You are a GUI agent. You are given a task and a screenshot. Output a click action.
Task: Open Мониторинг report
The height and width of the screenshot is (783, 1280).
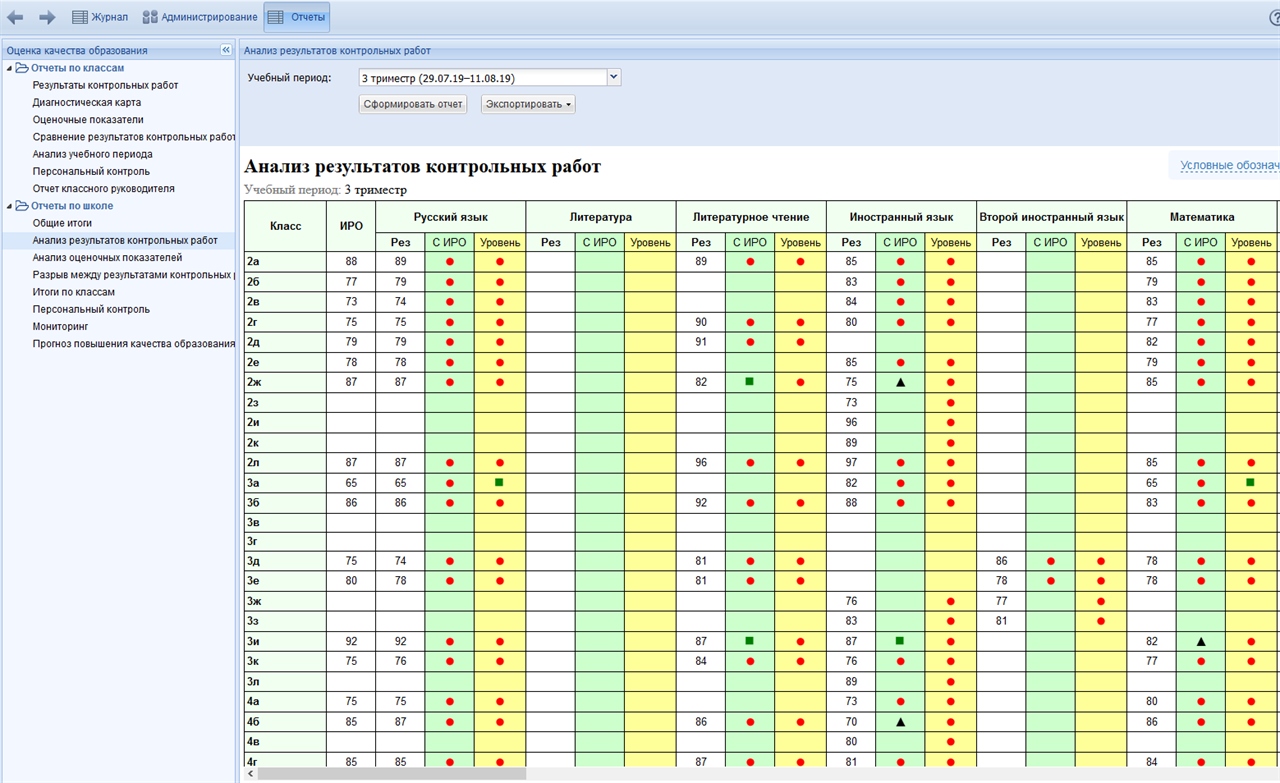click(x=60, y=326)
